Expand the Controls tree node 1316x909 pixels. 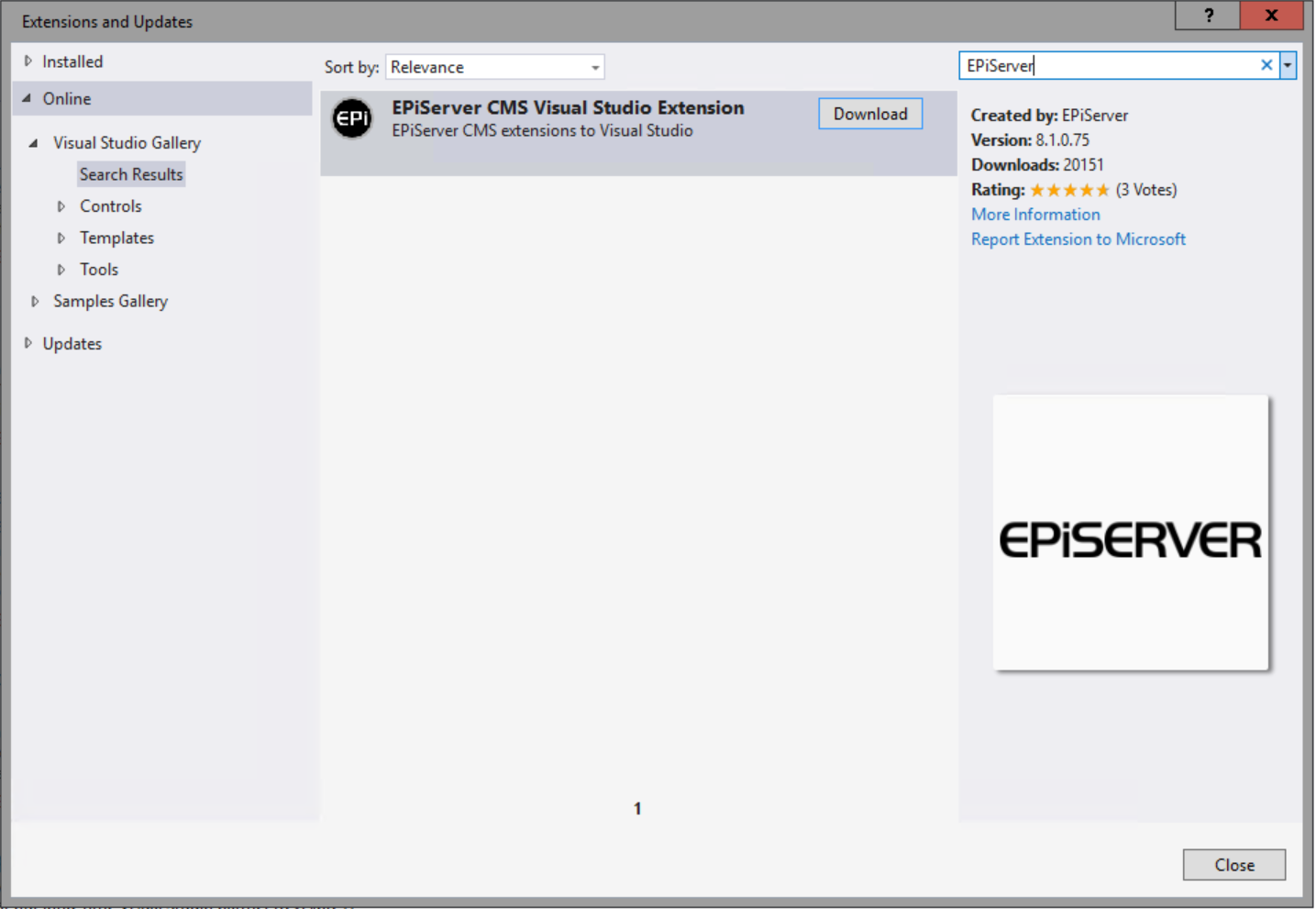(x=61, y=206)
